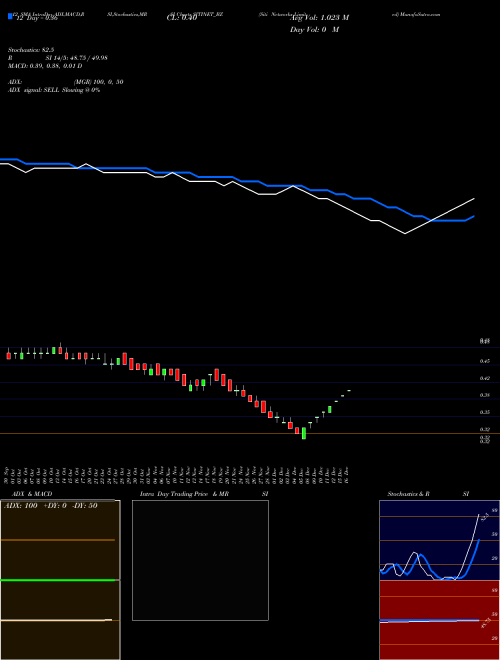Click the 'MACD: 0.39, 0.38, 0.01 D' line
500x660 pixels.
tap(45, 66)
